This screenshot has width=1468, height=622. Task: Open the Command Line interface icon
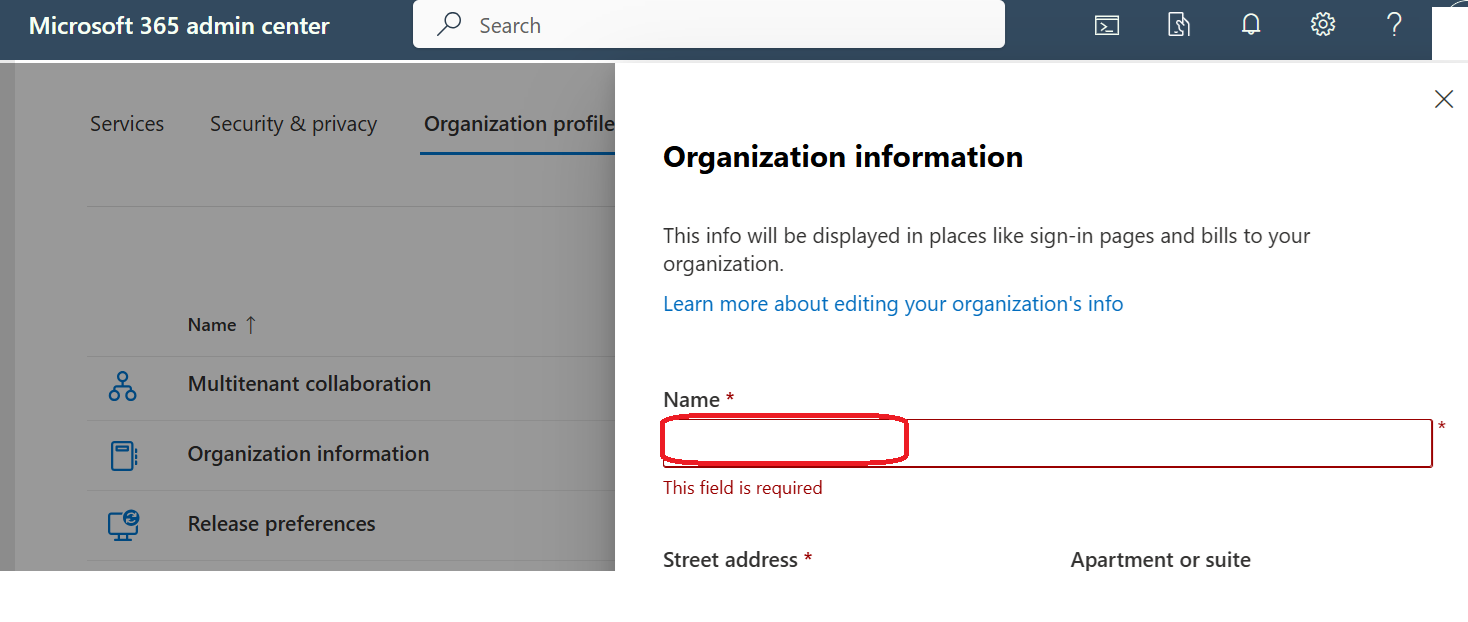tap(1106, 26)
